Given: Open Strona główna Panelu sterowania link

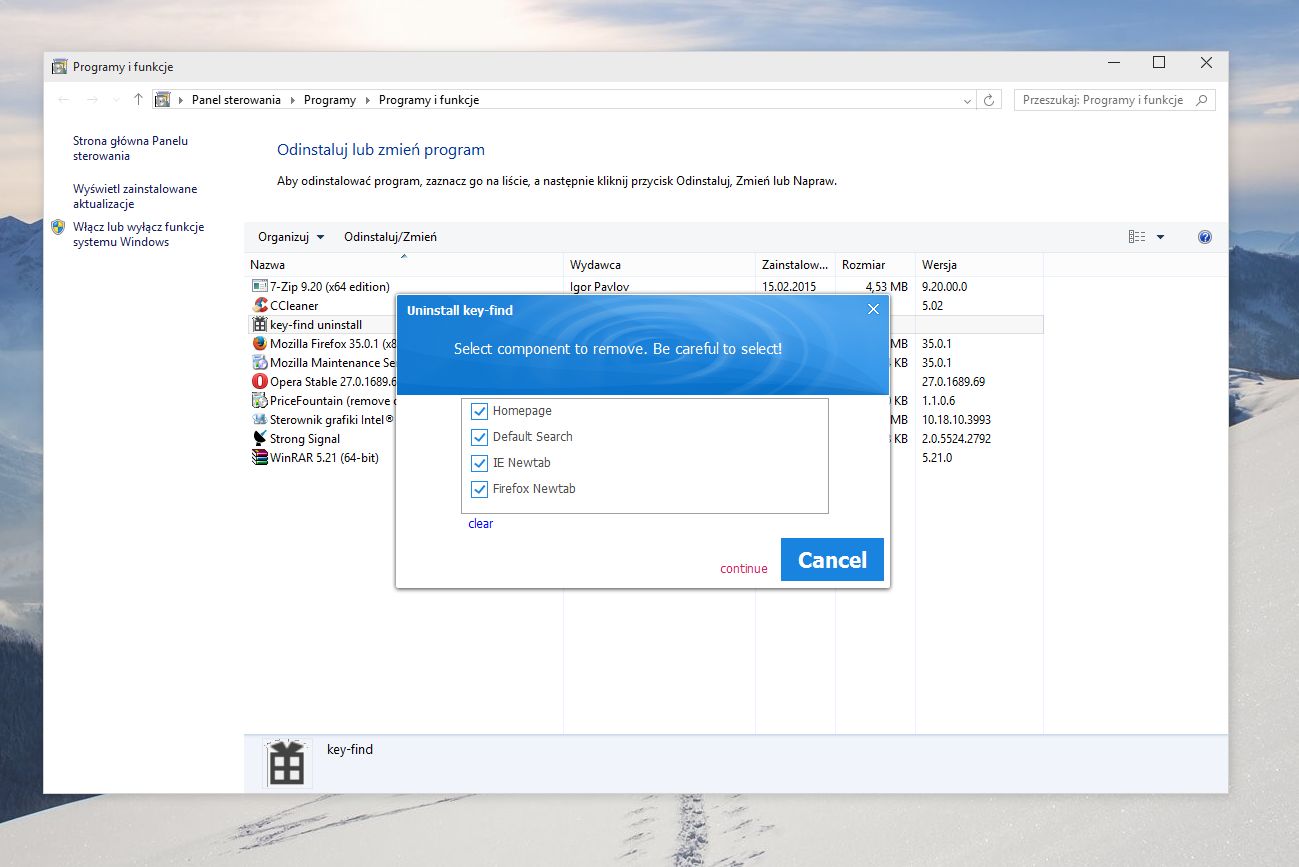Looking at the screenshot, I should point(130,148).
